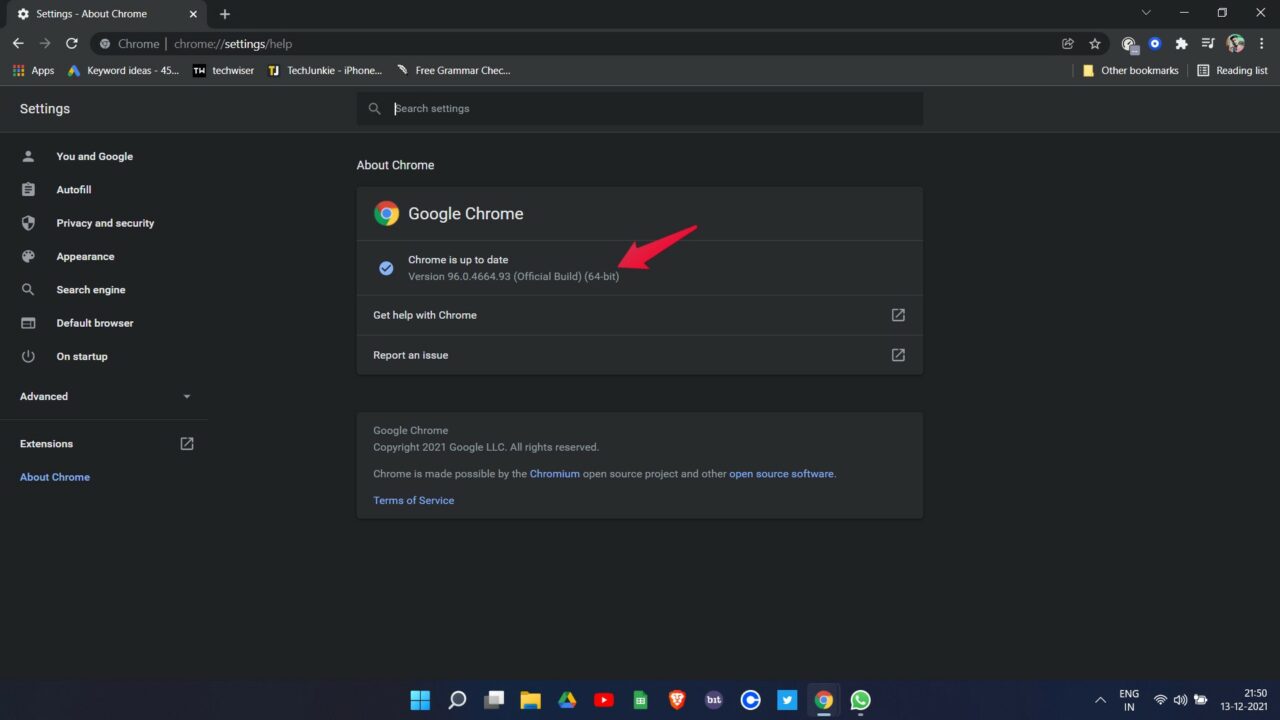Viewport: 1280px width, 720px height.
Task: Launch Google Sheets from the taskbar
Action: tap(641, 700)
